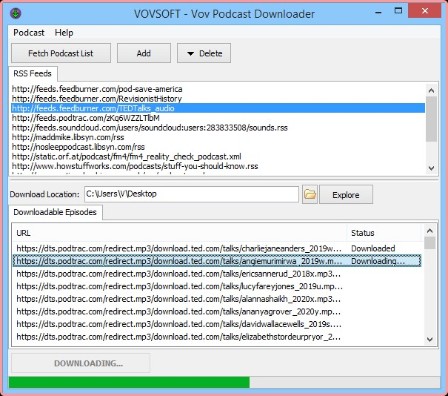This screenshot has width=448, height=396.
Task: Click the Status column header
Action: [x=385, y=233]
